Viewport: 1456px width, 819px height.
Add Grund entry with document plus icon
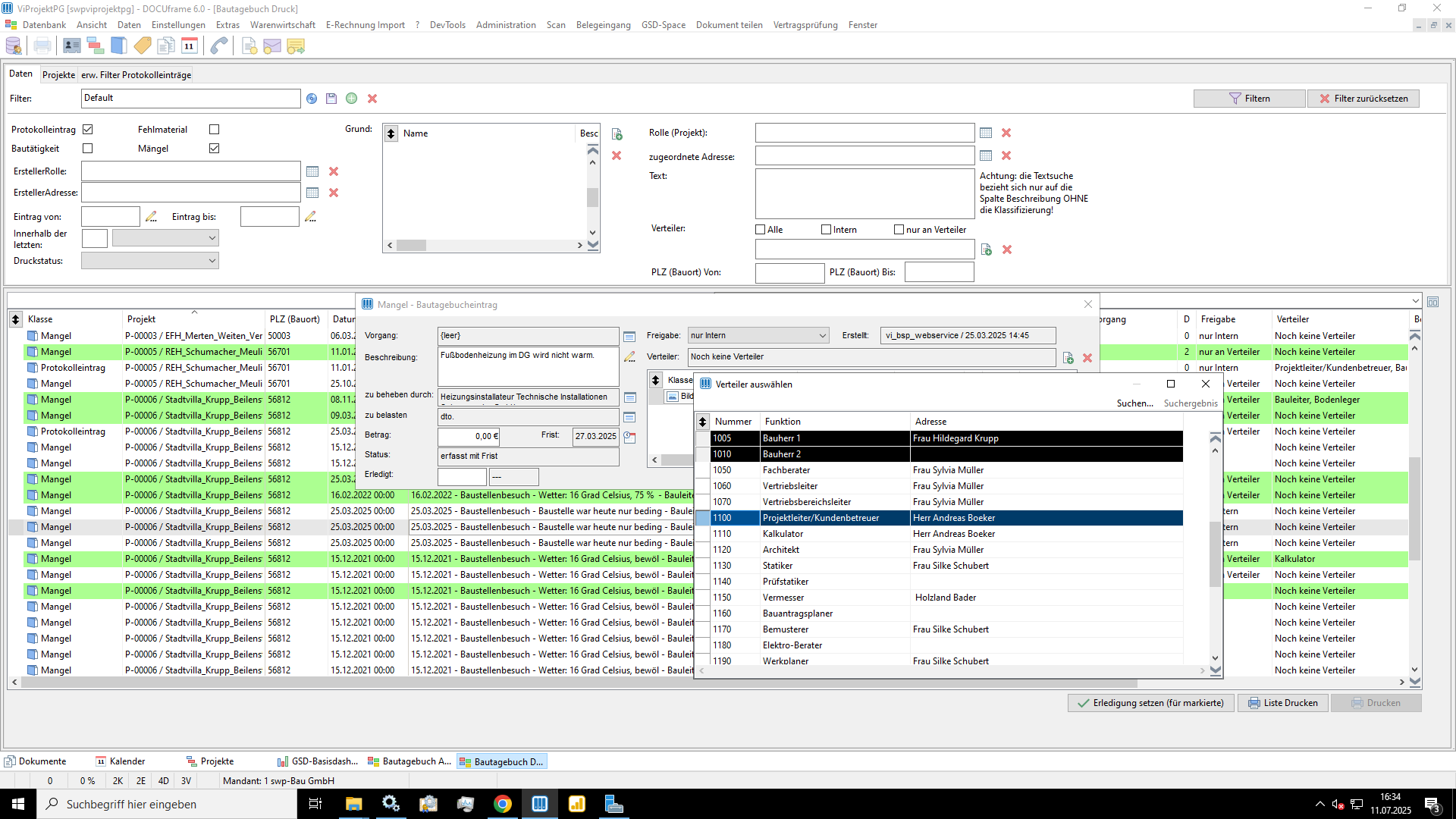click(x=617, y=134)
